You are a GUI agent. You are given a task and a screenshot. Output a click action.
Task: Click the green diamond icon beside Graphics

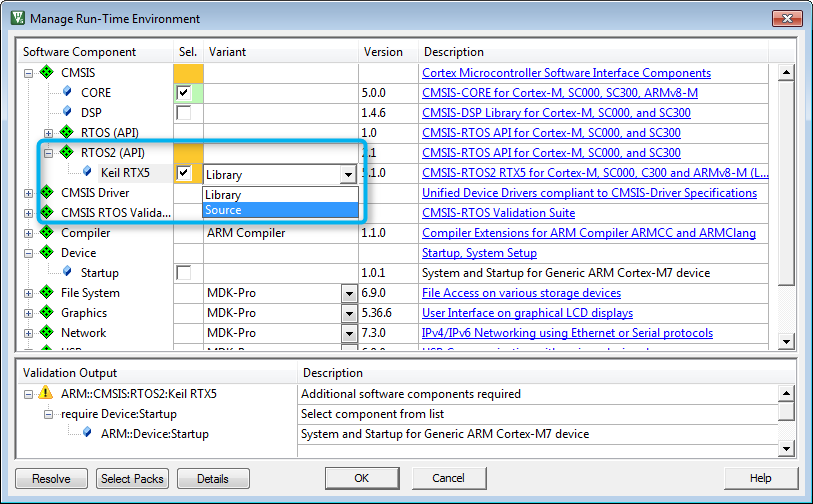coord(47,313)
